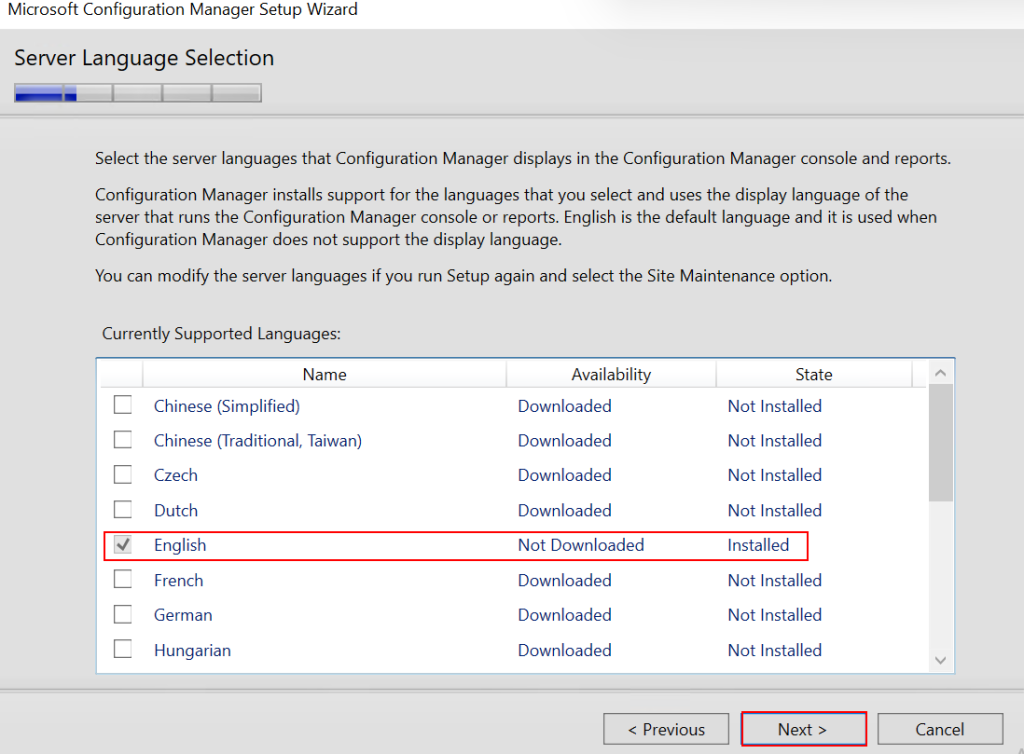Viewport: 1024px width, 754px height.
Task: Enable the German language checkbox
Action: pos(122,615)
